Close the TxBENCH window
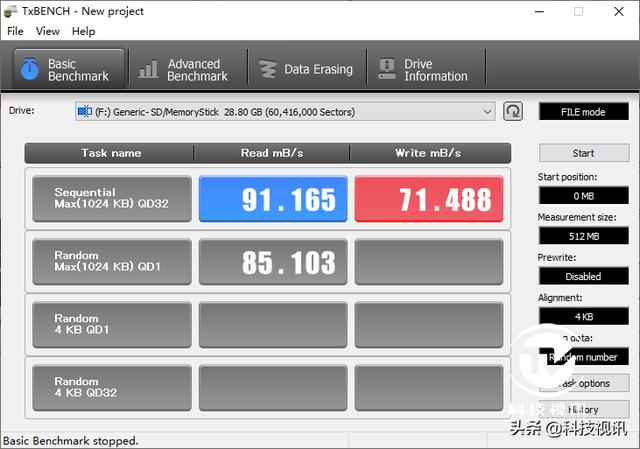Image resolution: width=640 pixels, height=449 pixels. [x=619, y=11]
